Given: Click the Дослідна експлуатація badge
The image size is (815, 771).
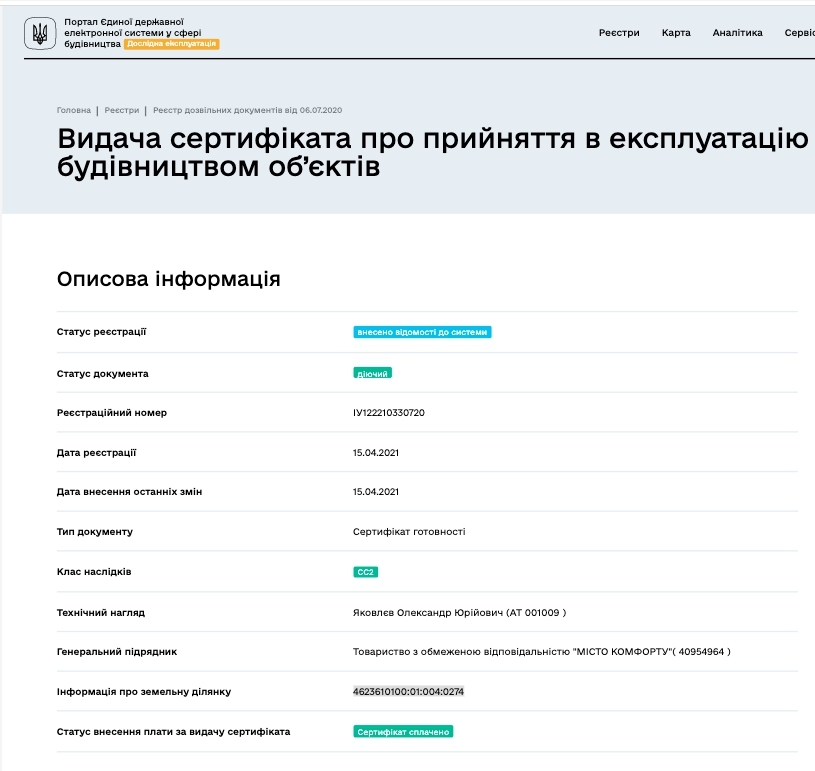Looking at the screenshot, I should point(172,44).
